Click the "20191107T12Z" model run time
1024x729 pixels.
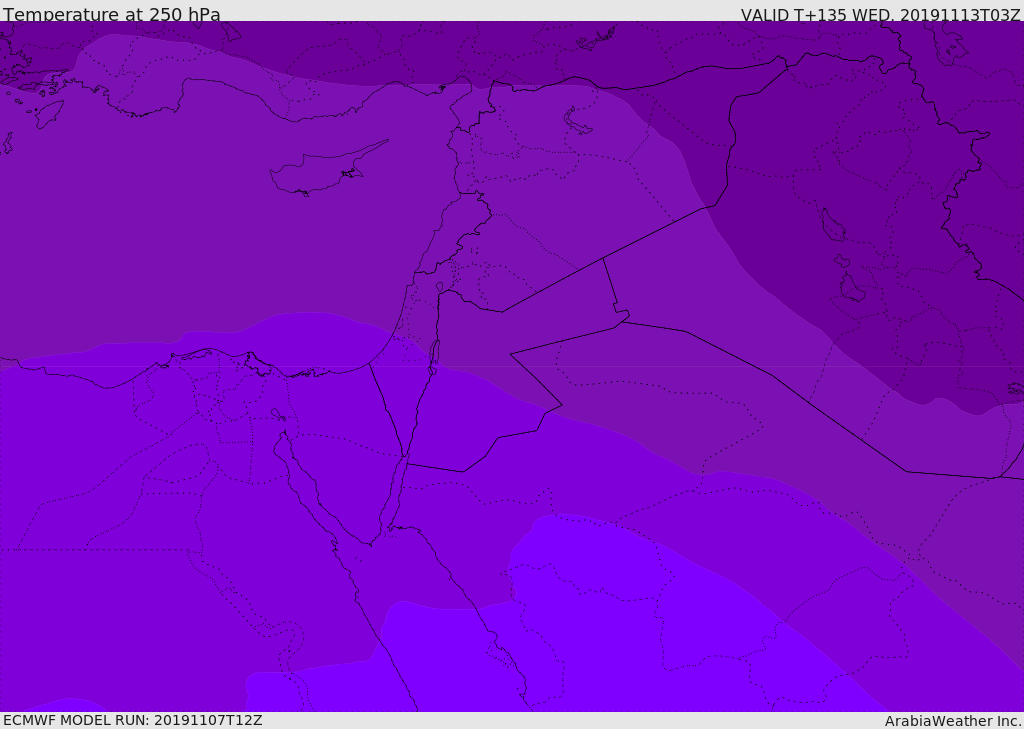click(x=208, y=720)
